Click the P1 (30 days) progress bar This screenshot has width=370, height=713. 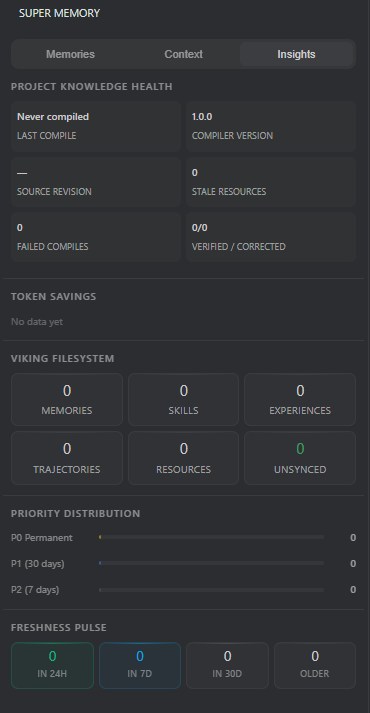point(211,563)
